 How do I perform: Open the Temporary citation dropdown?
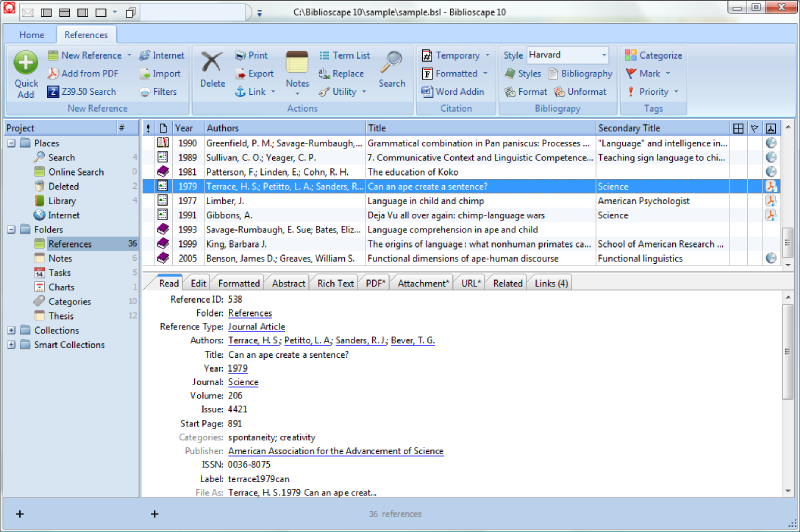pyautogui.click(x=487, y=55)
